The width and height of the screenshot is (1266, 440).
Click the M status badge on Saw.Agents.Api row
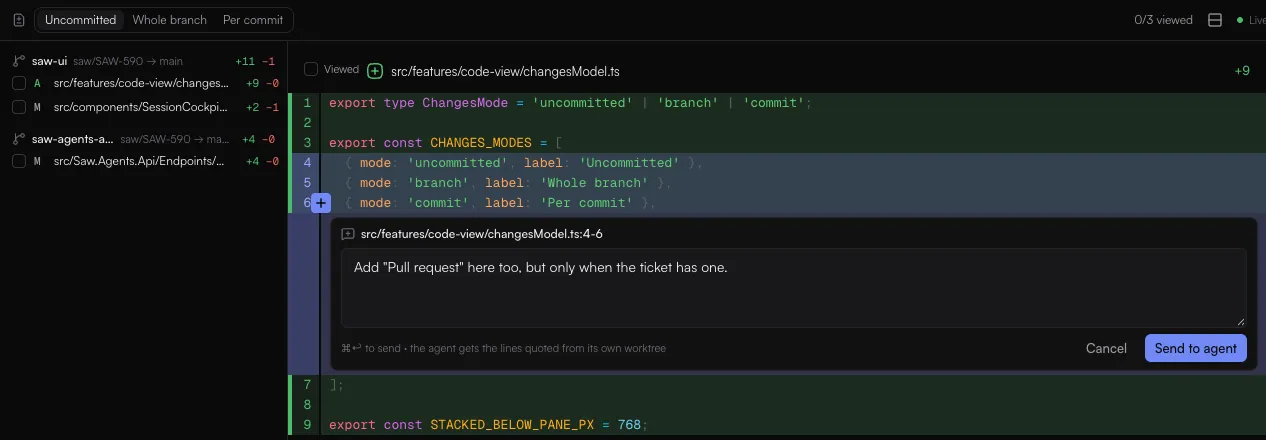(37, 161)
